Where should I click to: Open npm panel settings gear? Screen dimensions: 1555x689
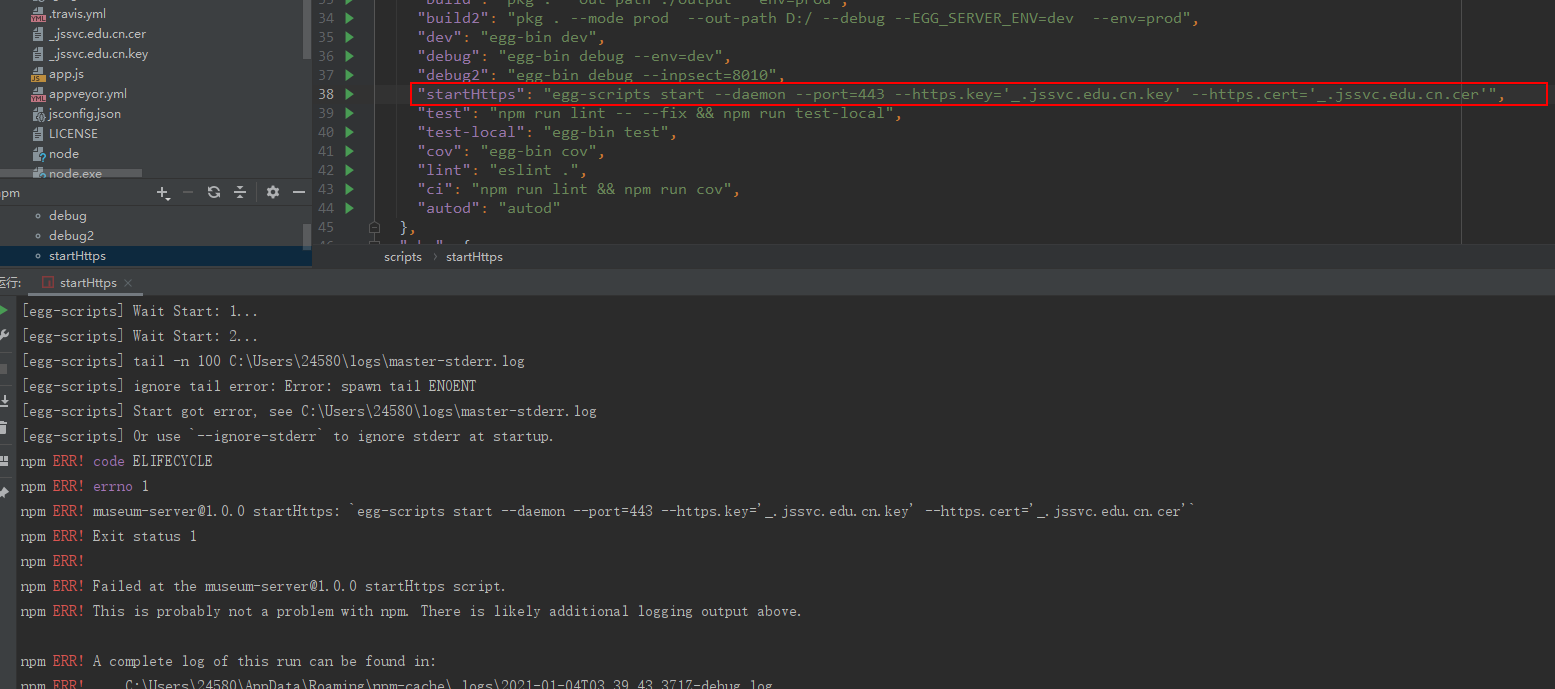pyautogui.click(x=273, y=192)
